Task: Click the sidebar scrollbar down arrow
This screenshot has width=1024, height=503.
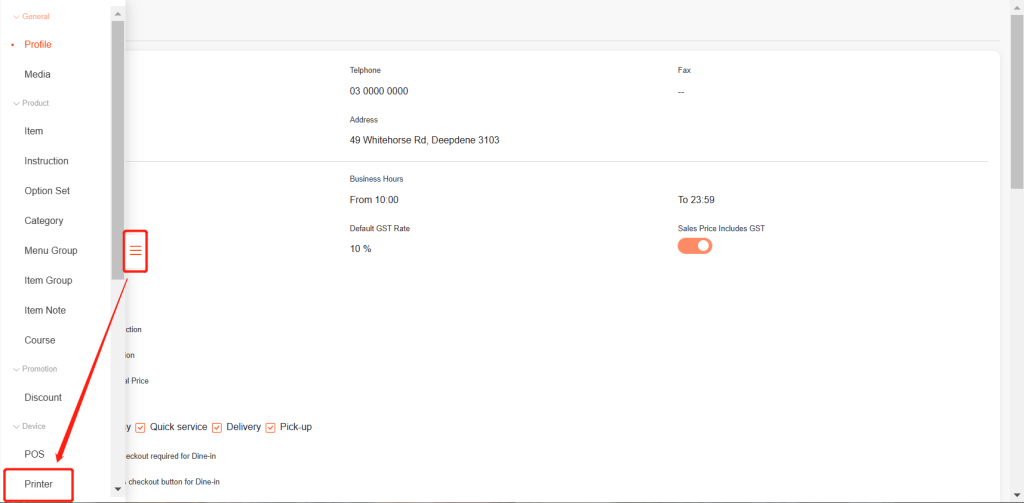Action: pyautogui.click(x=118, y=488)
